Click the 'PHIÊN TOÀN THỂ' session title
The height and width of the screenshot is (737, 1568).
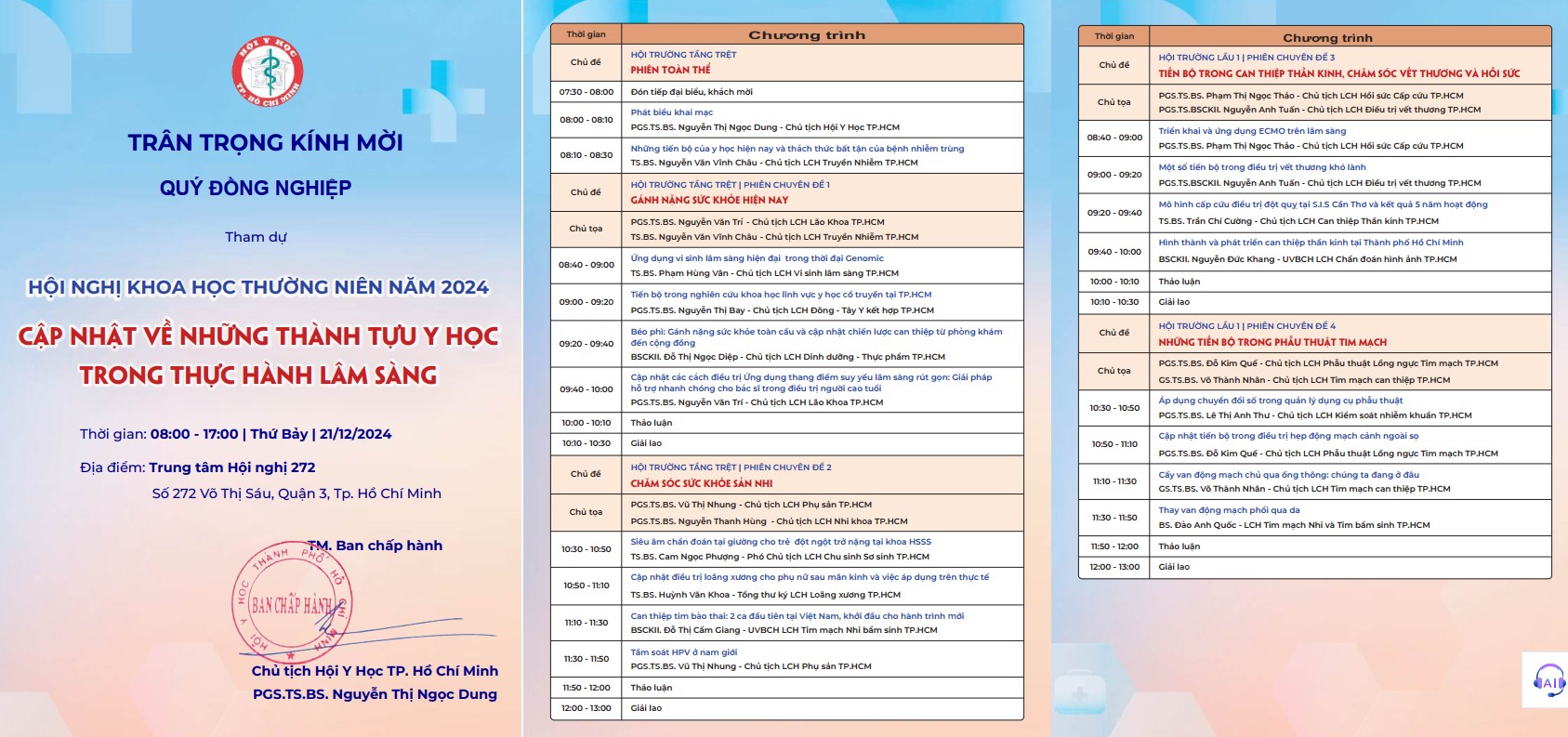tap(670, 70)
